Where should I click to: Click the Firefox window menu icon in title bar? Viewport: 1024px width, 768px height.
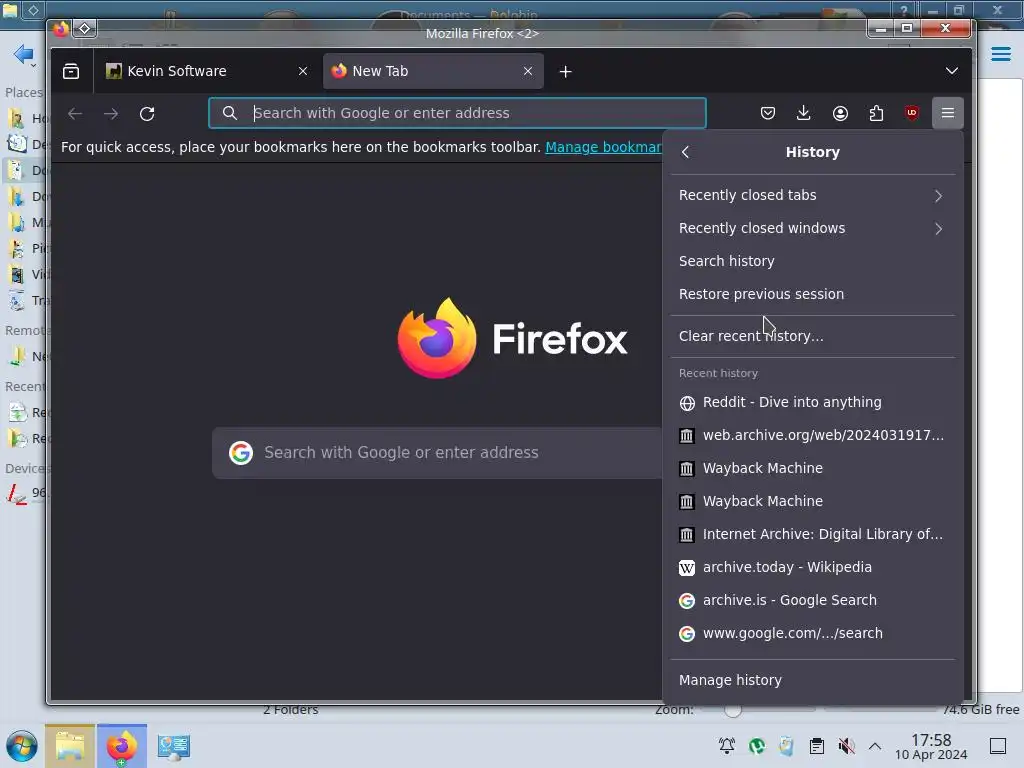[61, 29]
